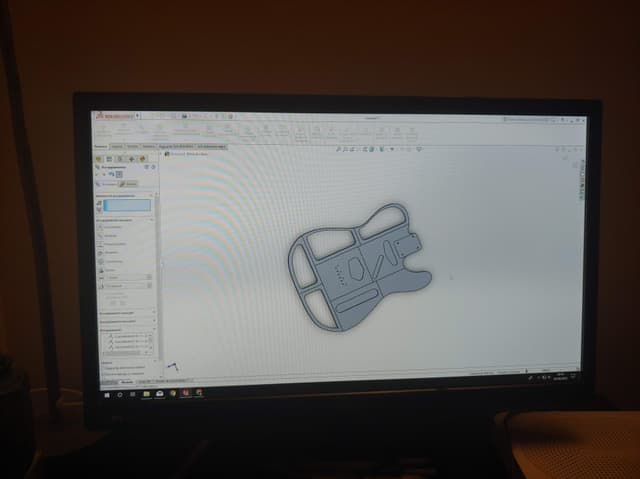Select the Perpendicular standard mate

[112, 244]
